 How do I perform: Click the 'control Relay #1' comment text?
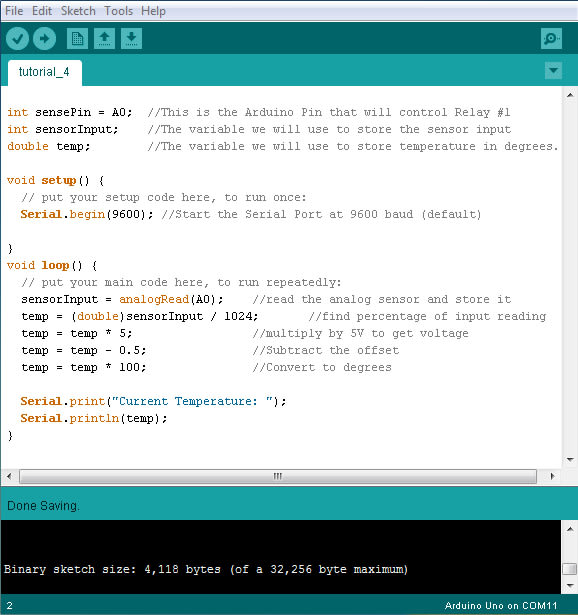click(x=455, y=113)
